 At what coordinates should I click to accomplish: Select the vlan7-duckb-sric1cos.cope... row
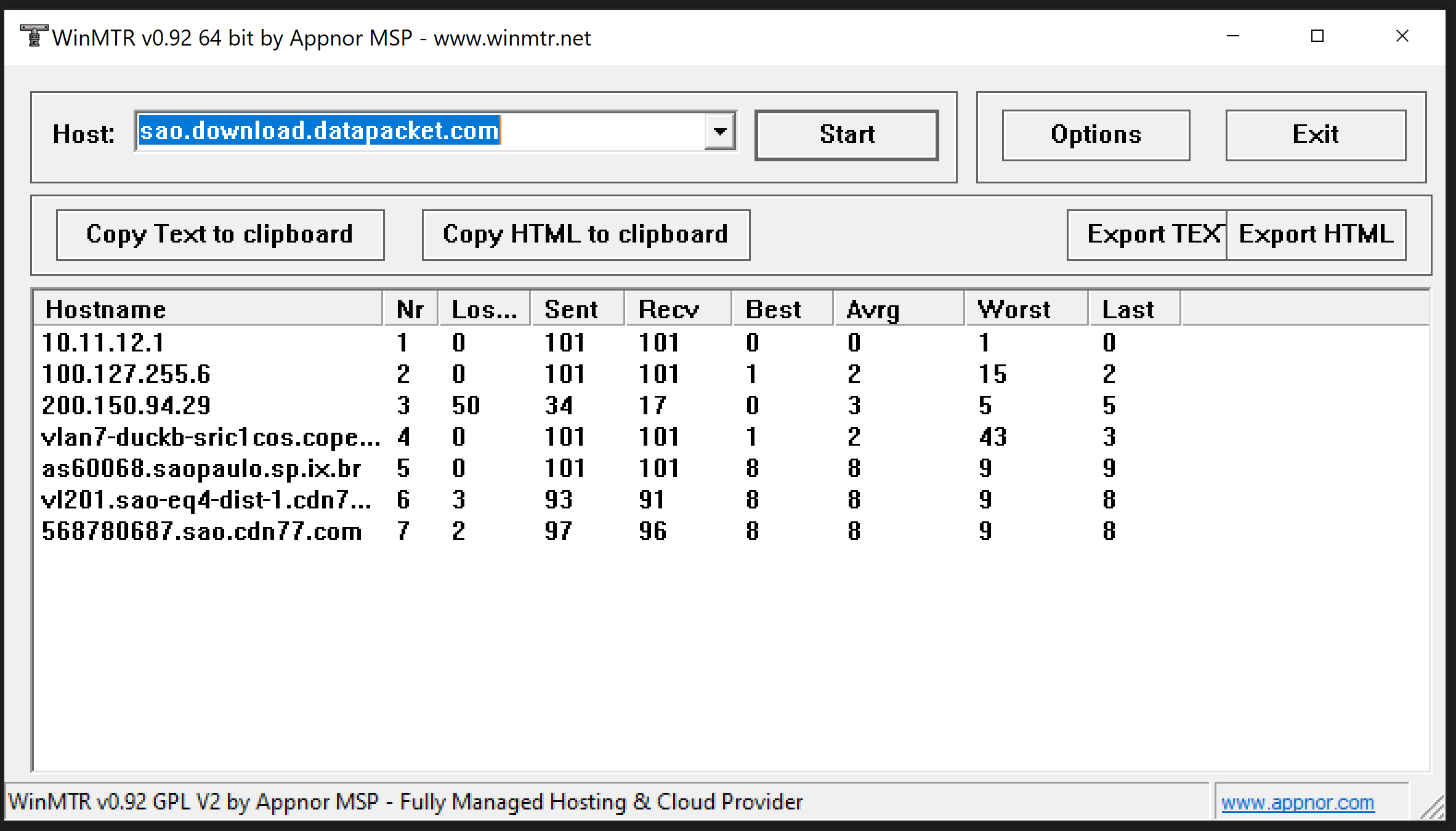pyautogui.click(x=607, y=436)
